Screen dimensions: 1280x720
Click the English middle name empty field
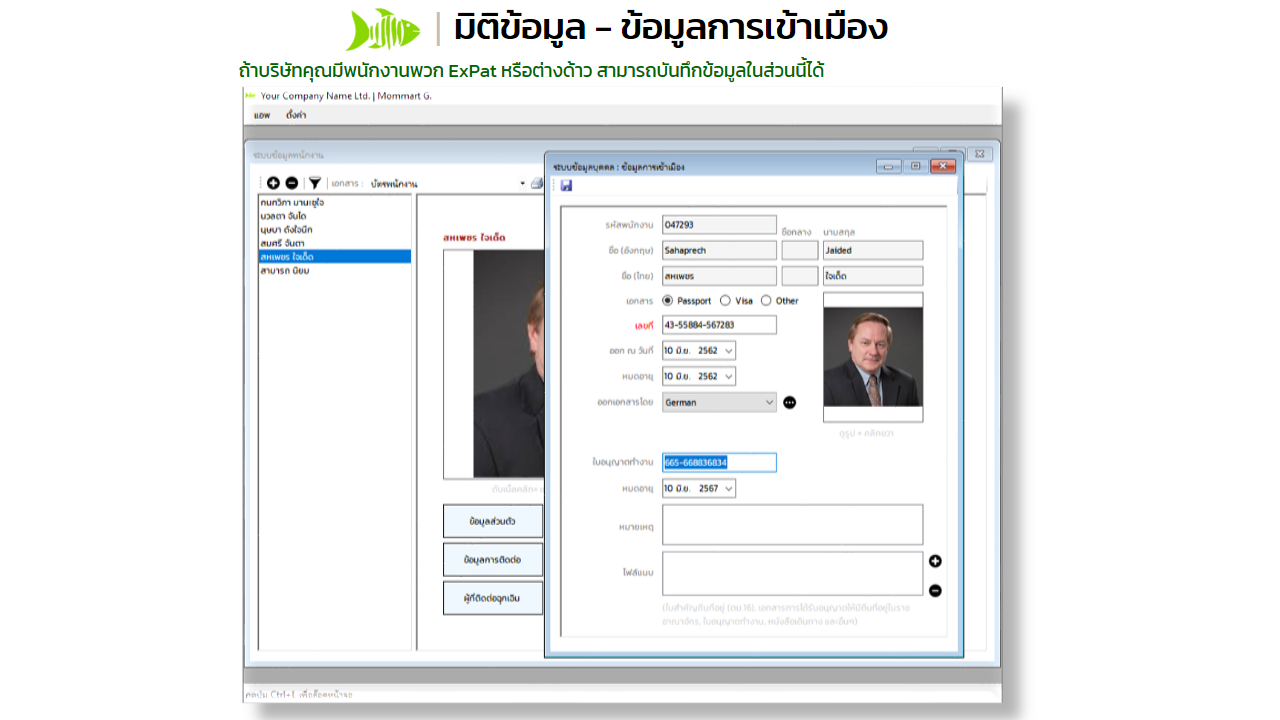(800, 250)
